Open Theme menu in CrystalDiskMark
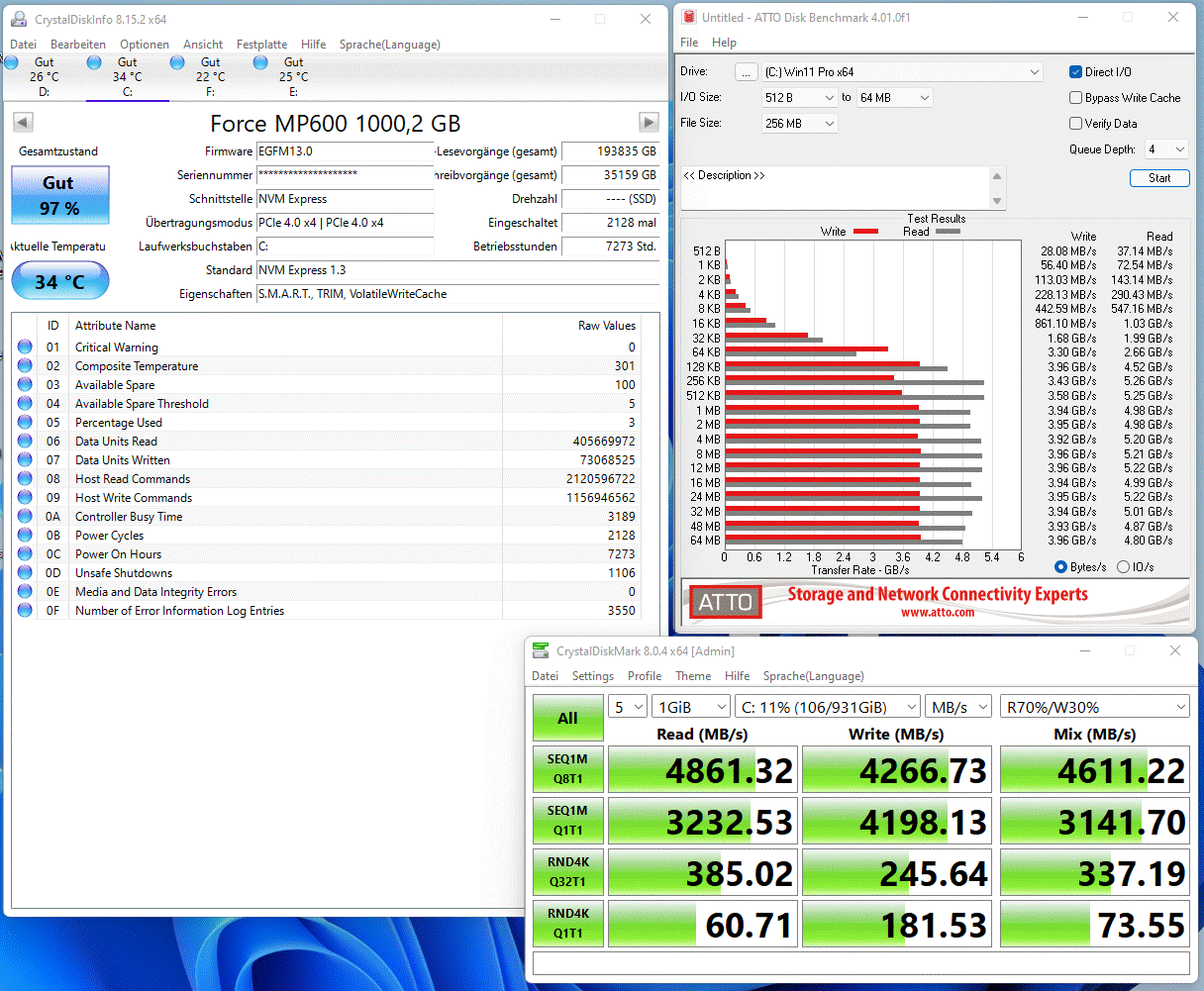 (693, 676)
